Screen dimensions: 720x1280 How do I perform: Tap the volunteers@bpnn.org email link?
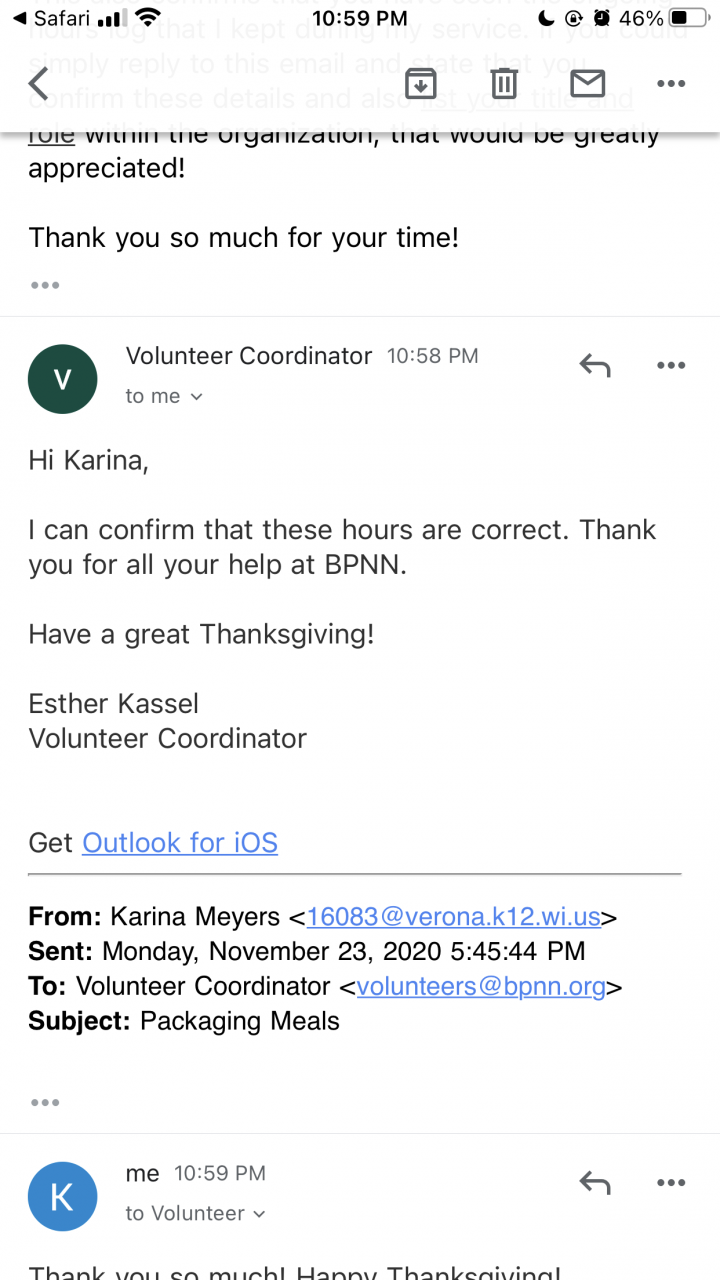481,987
